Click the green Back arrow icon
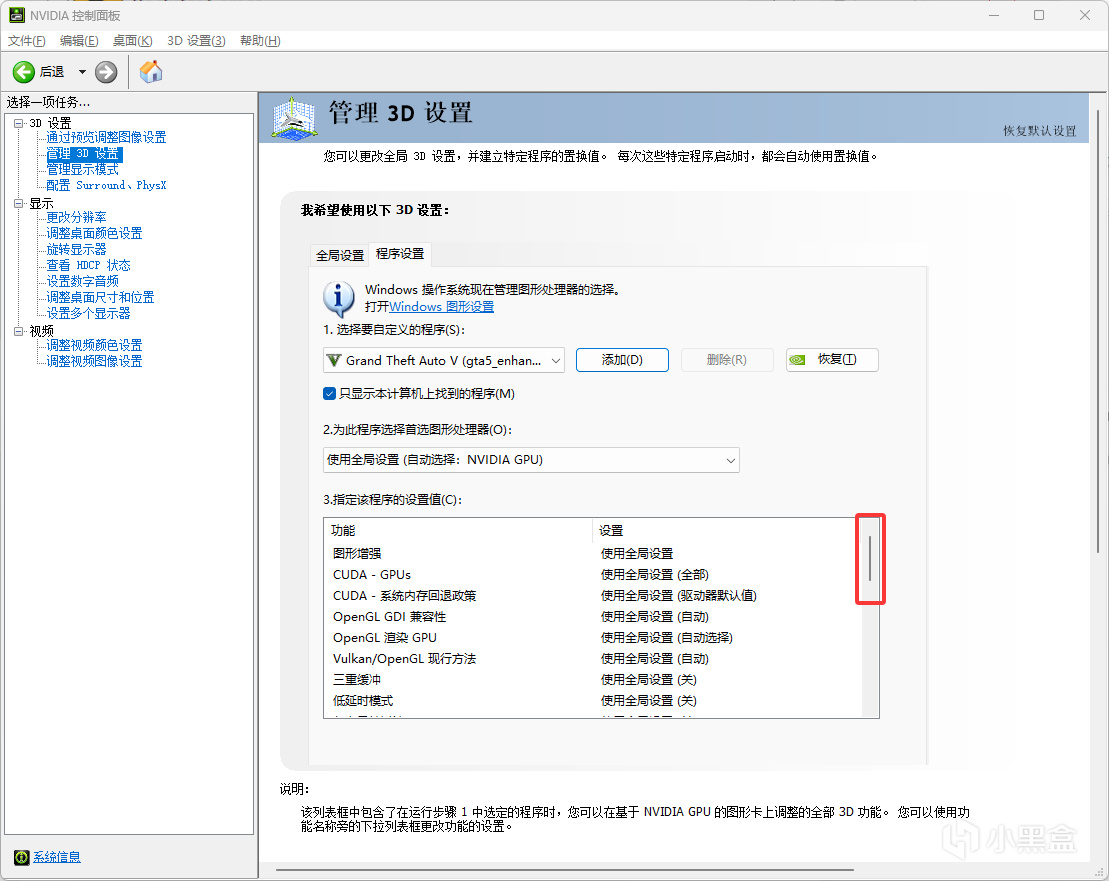The height and width of the screenshot is (881, 1109). pos(23,72)
